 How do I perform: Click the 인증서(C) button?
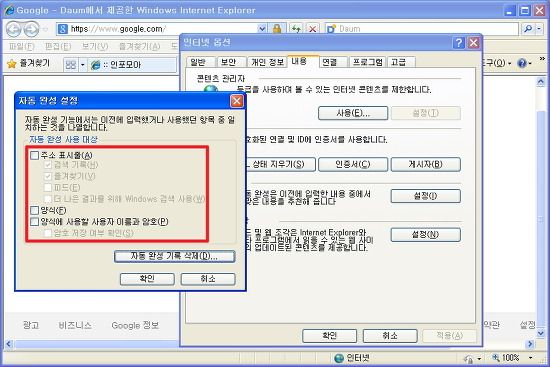point(353,164)
